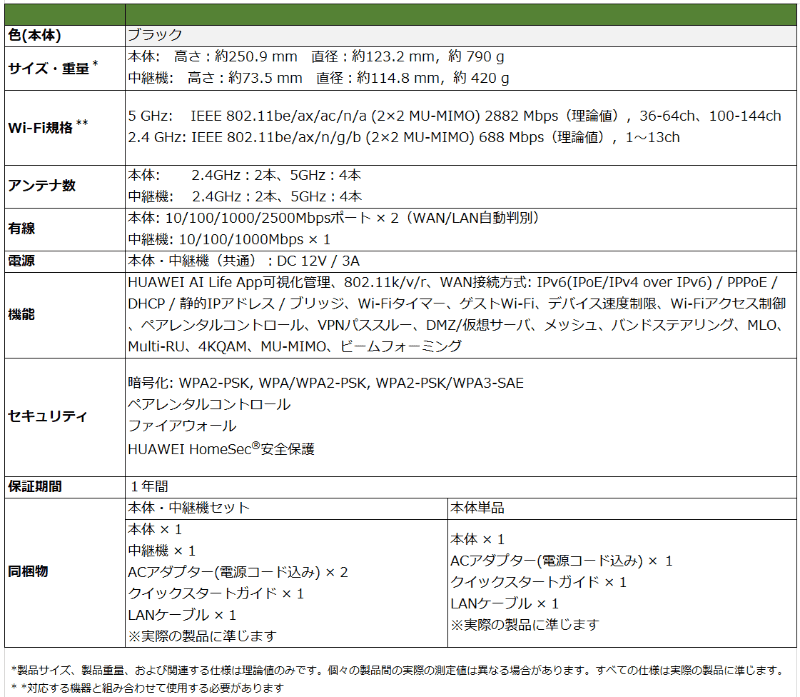
Task: Click the 本体 height 約250.9 mm line
Action: [315, 57]
